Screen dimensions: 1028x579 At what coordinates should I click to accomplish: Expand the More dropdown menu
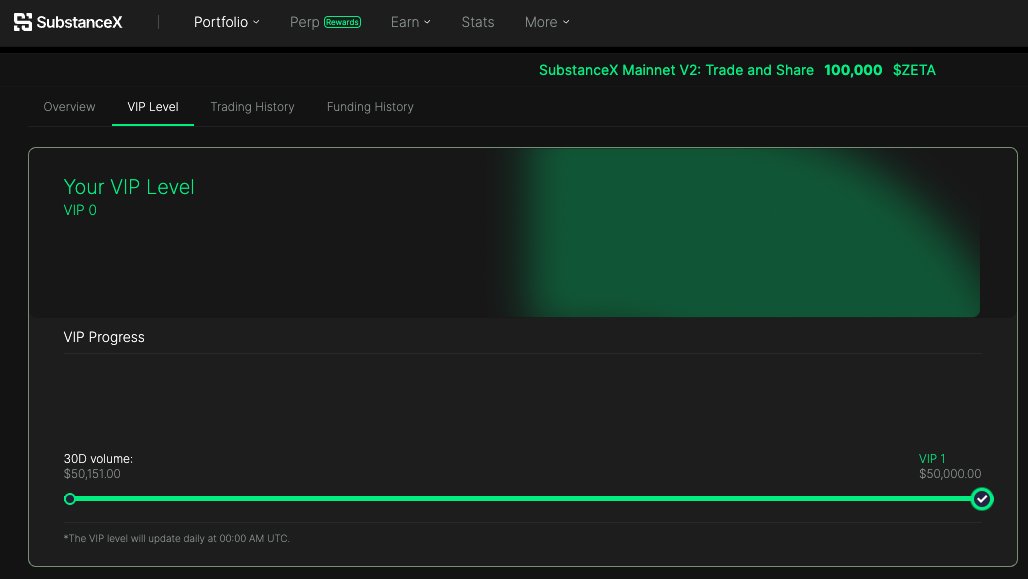point(547,22)
